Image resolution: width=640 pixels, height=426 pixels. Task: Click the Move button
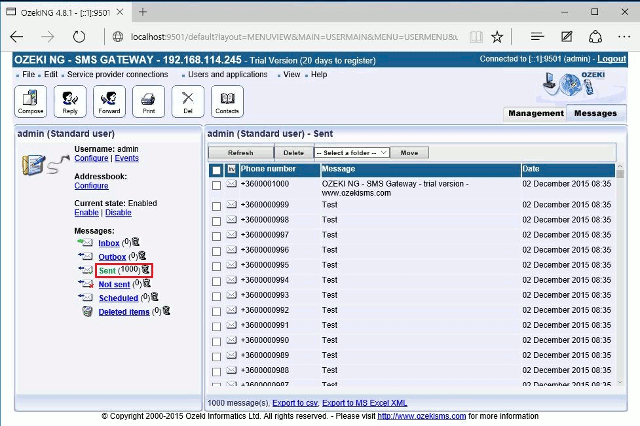(x=409, y=153)
